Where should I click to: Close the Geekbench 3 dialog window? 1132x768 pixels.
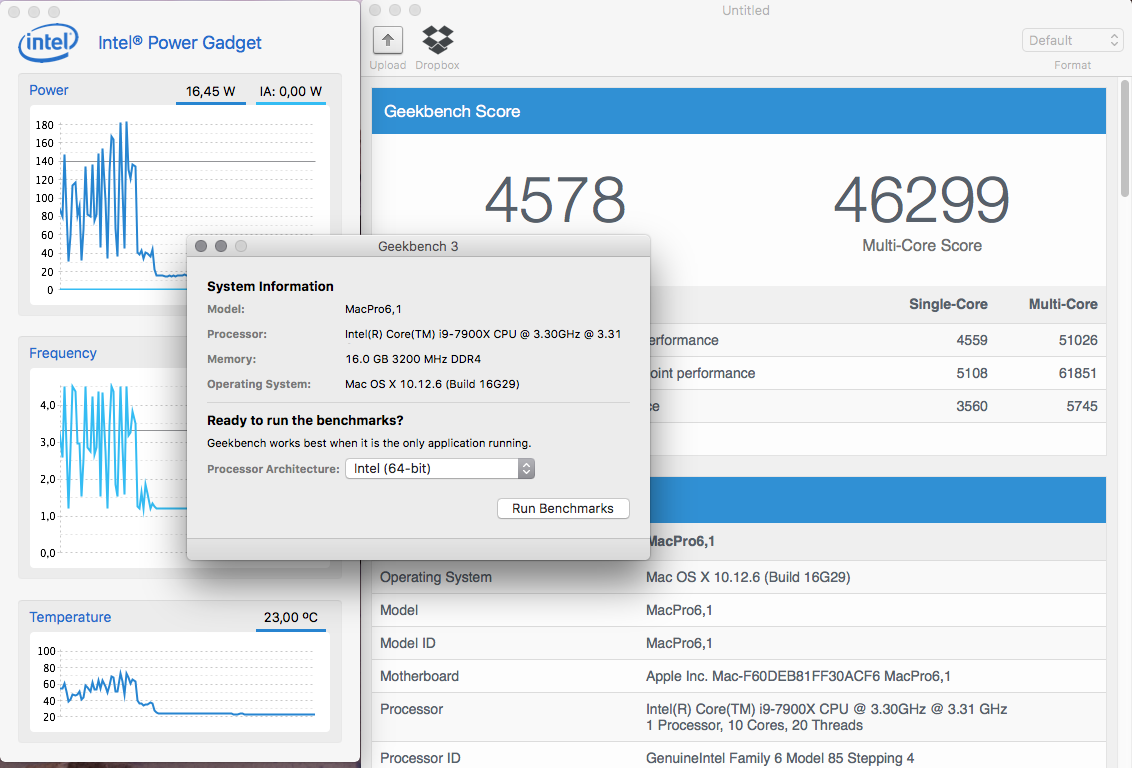[201, 246]
